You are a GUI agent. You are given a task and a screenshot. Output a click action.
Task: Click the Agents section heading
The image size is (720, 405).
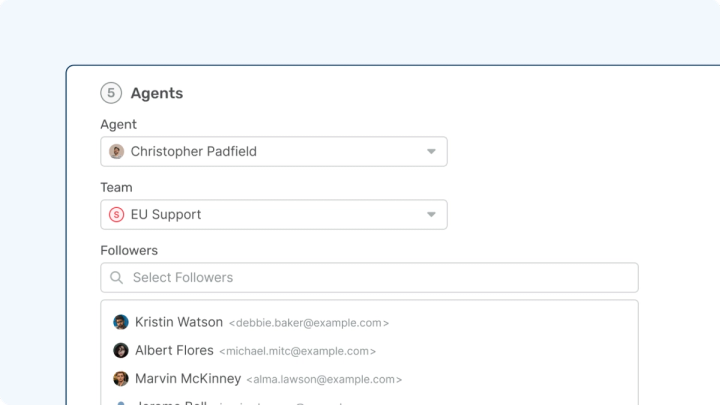157,93
